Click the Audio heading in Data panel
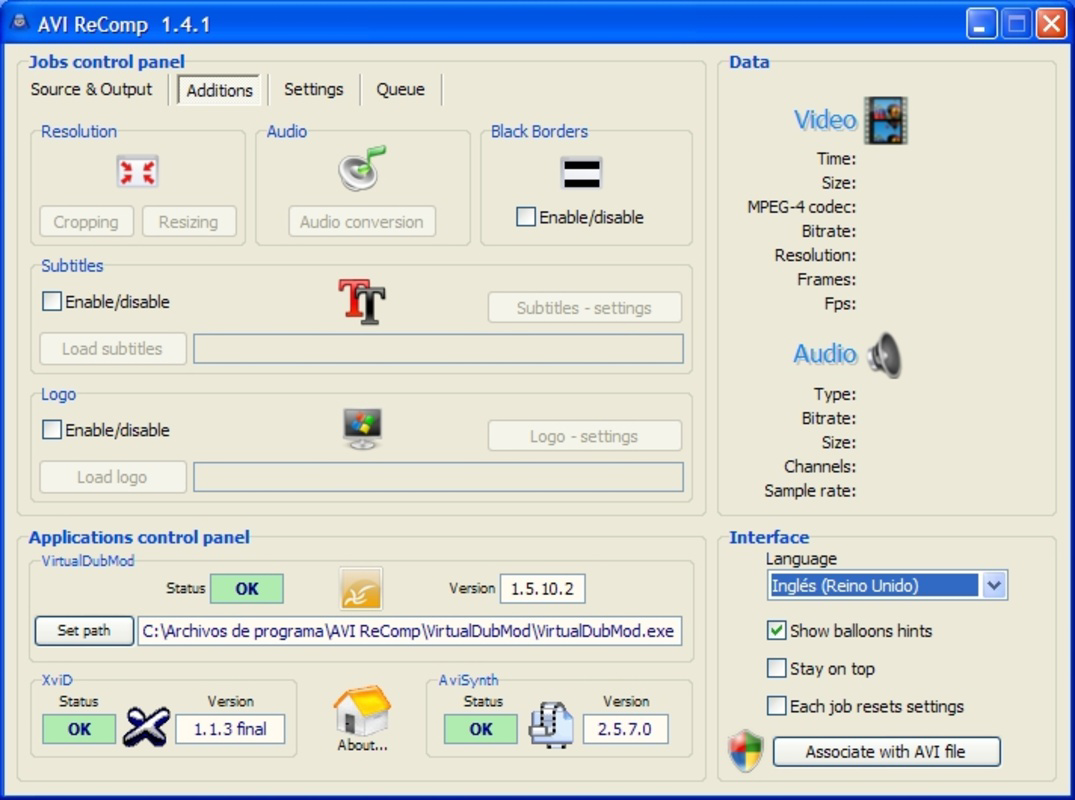Image resolution: width=1075 pixels, height=800 pixels. pos(825,354)
